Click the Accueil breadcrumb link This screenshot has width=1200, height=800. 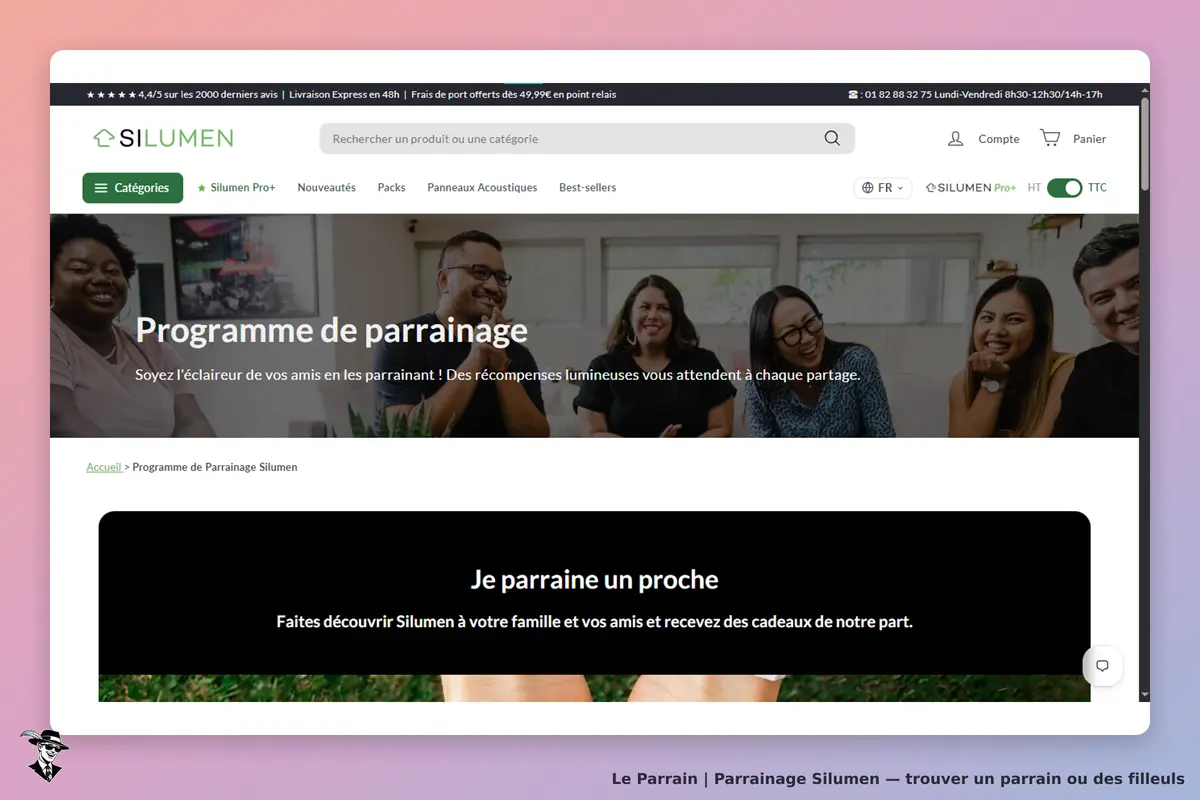pos(104,467)
